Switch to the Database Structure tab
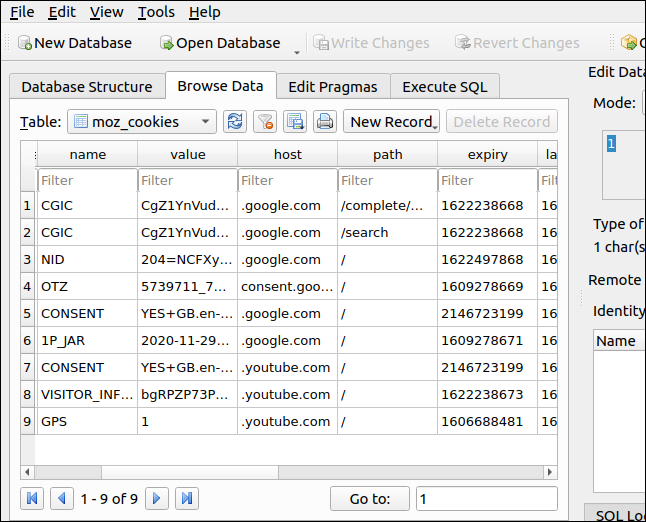 click(87, 87)
